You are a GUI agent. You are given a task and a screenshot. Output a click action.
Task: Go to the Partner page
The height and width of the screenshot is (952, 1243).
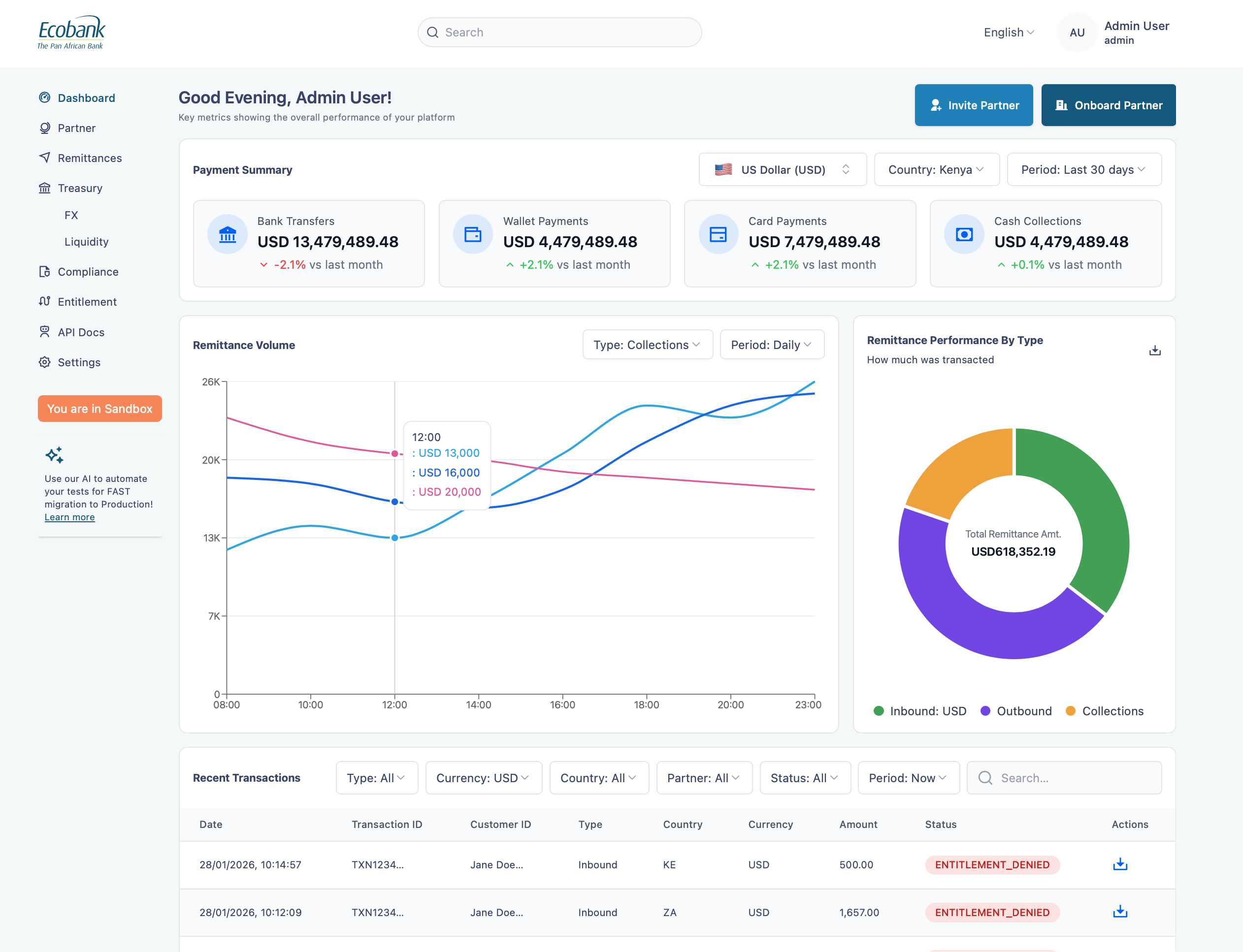click(x=76, y=128)
